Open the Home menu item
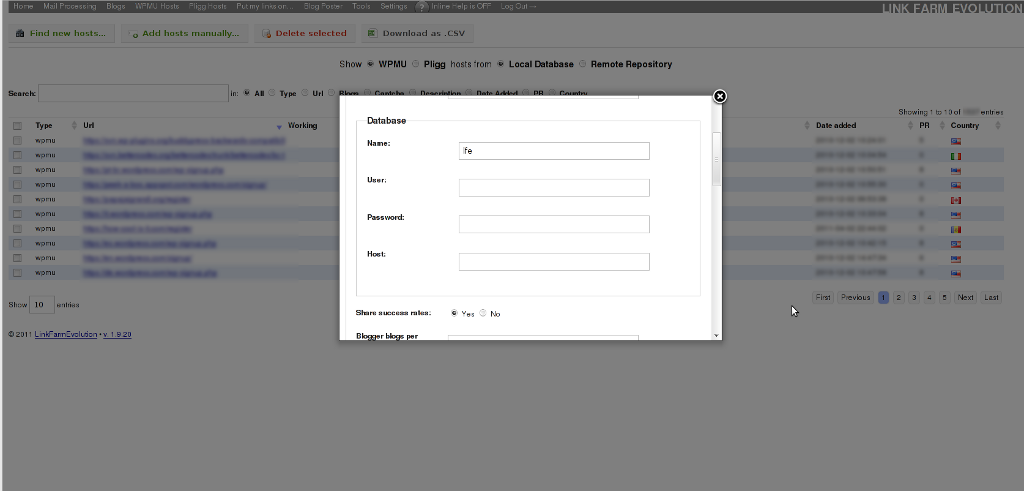This screenshot has width=1024, height=491. (x=23, y=7)
